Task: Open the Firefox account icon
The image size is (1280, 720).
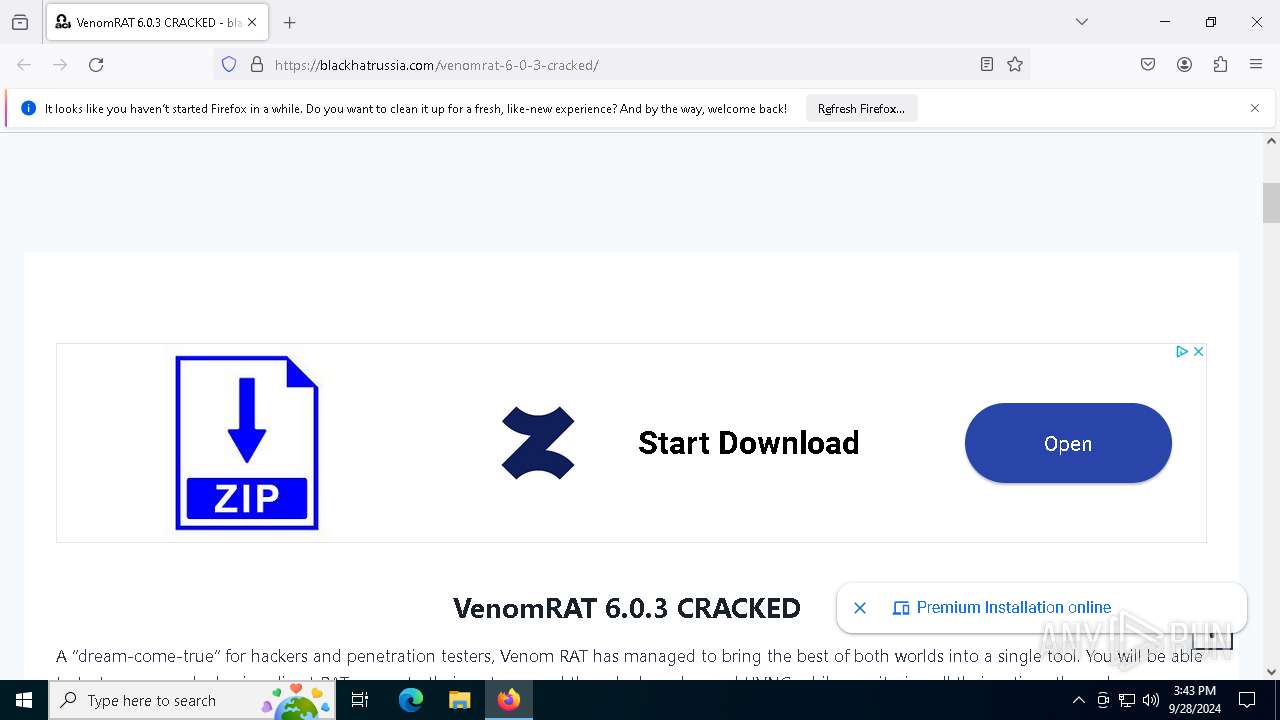Action: (x=1184, y=65)
